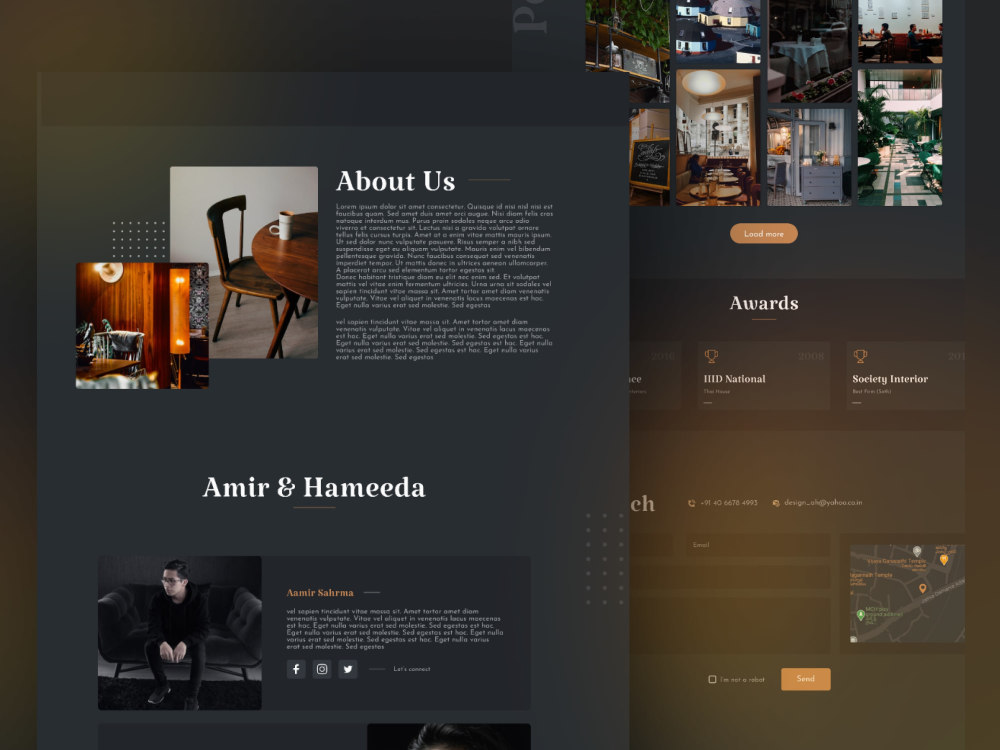Viewport: 1000px width, 750px height.
Task: Open the gallery photo of the chalkboard sign
Action: (649, 157)
